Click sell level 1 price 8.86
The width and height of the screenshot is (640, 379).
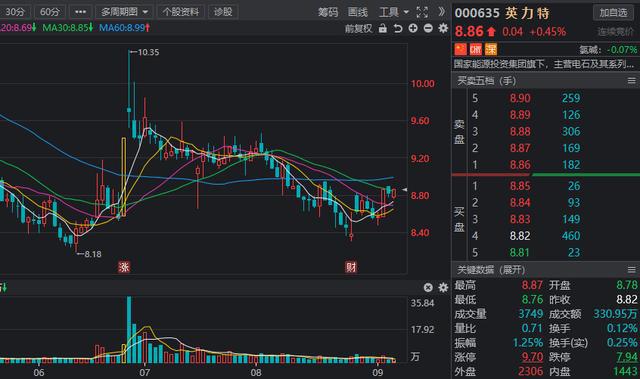[x=520, y=164]
